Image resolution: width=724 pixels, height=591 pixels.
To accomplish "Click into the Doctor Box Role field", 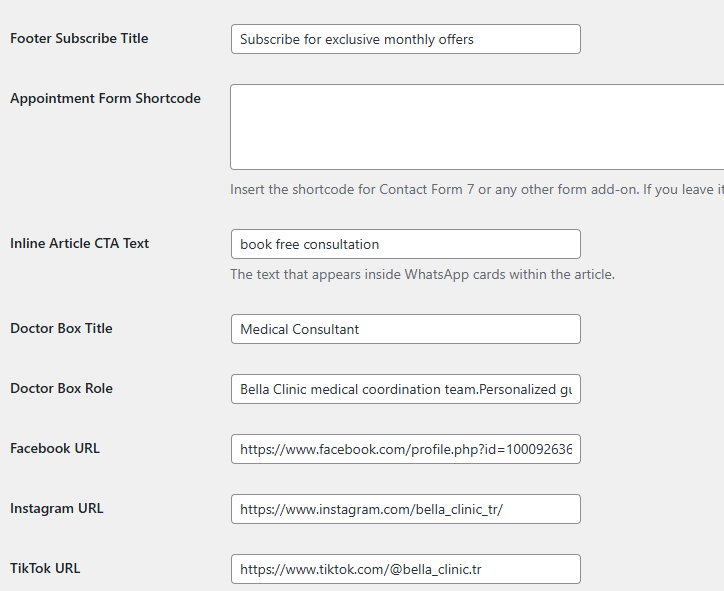I will (x=405, y=389).
